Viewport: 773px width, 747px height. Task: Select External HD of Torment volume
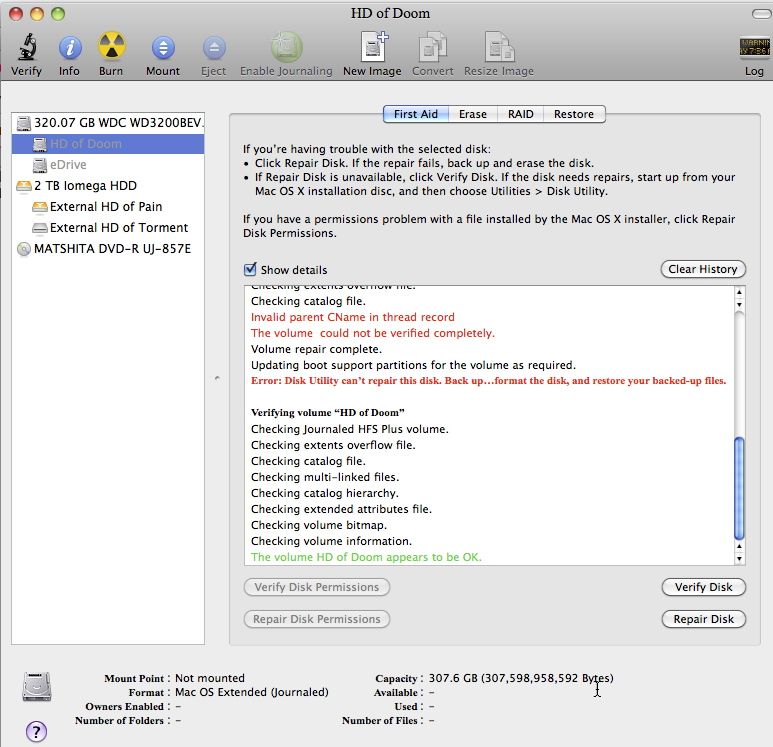tap(108, 228)
